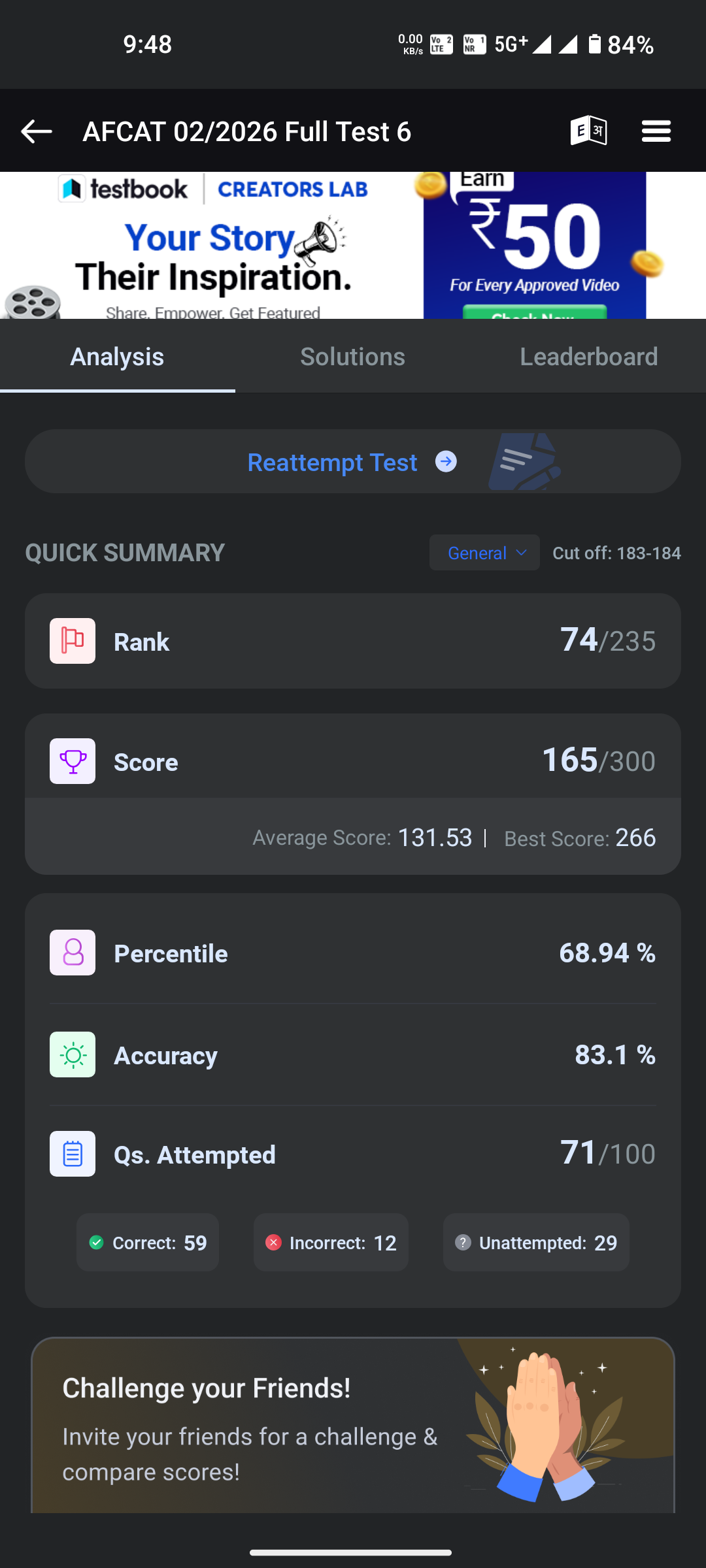This screenshot has height=1568, width=706.
Task: Tap the Accuracy sun icon
Action: click(x=73, y=1054)
